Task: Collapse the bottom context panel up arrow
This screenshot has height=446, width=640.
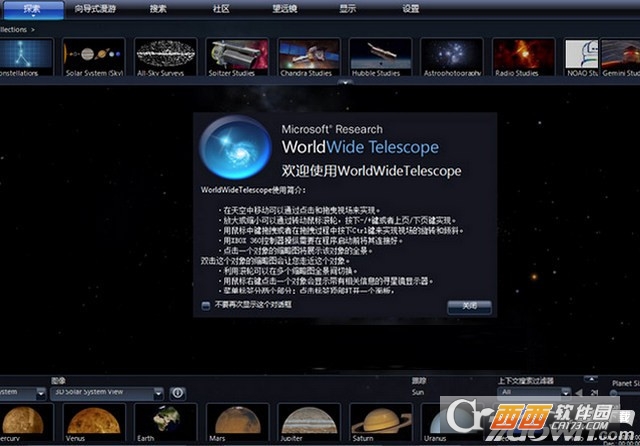Action: pyautogui.click(x=591, y=379)
